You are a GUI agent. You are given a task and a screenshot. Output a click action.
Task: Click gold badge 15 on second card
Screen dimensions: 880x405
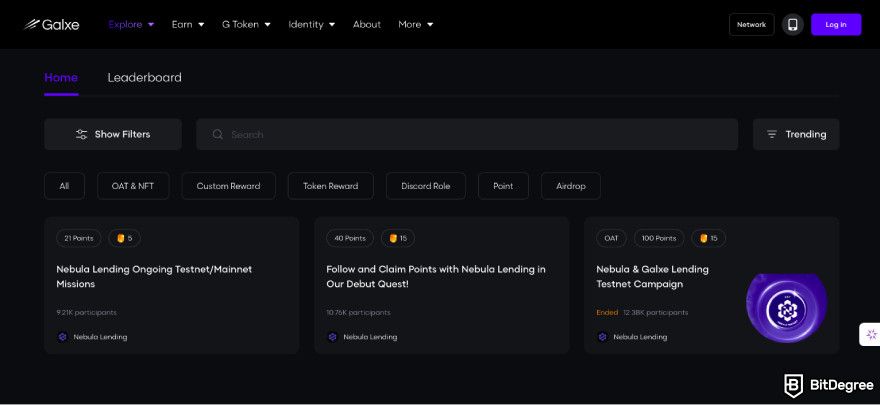click(x=398, y=238)
